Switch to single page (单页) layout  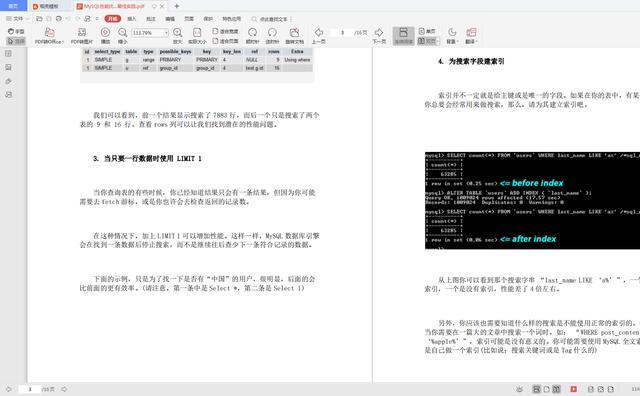point(427,31)
